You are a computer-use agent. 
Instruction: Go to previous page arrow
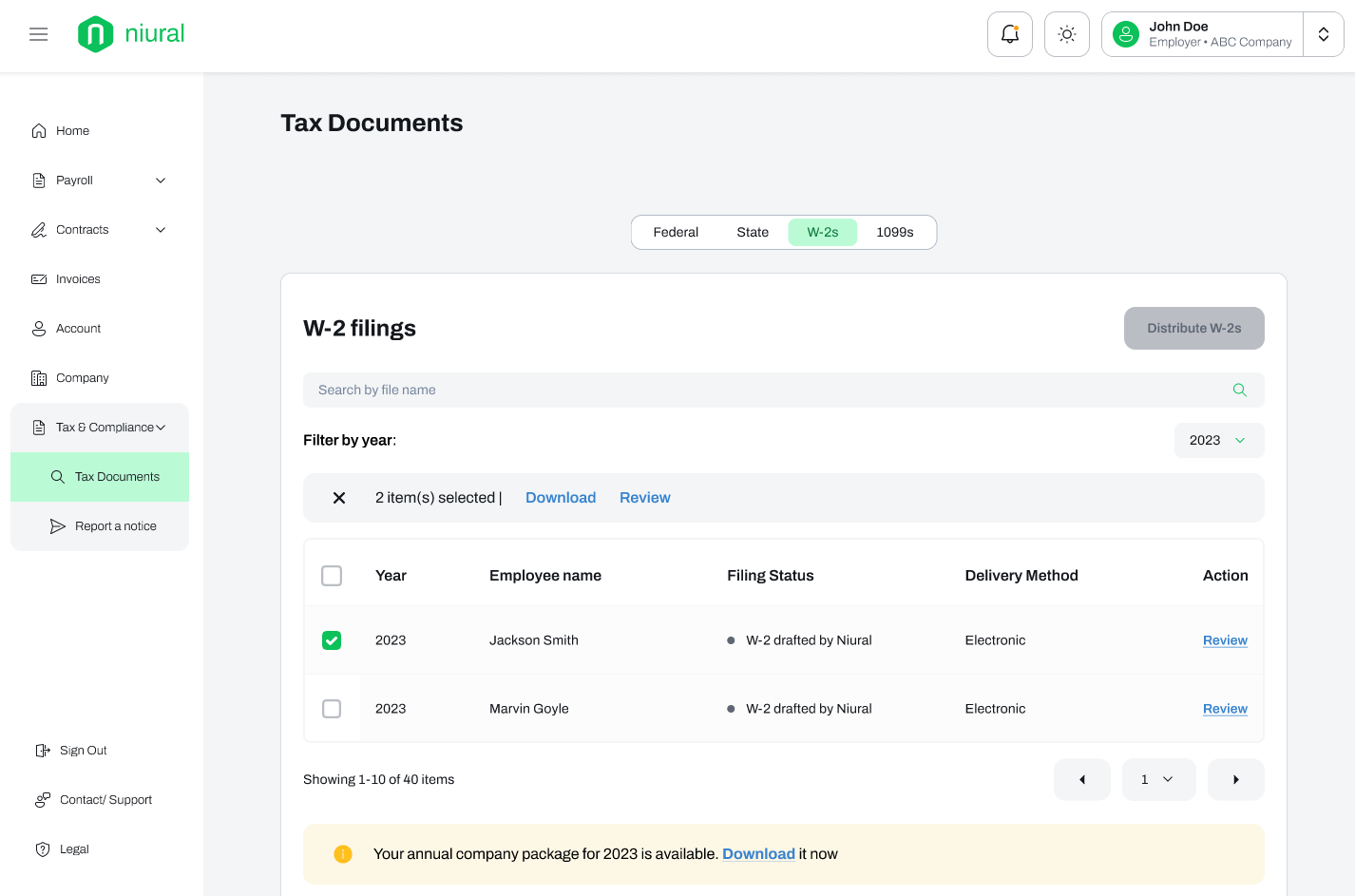[1081, 779]
